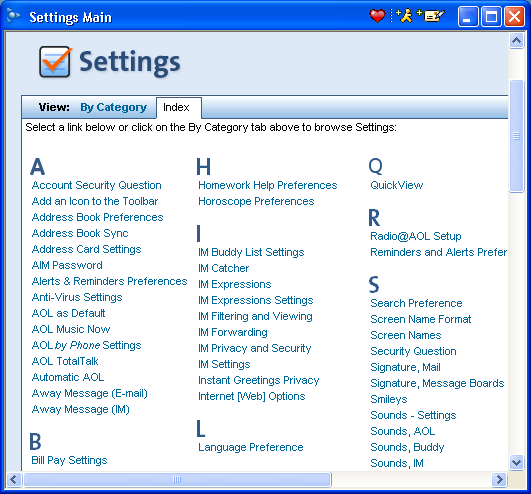Open IM Privacy and Security
This screenshot has height=494, width=531.
(x=255, y=348)
